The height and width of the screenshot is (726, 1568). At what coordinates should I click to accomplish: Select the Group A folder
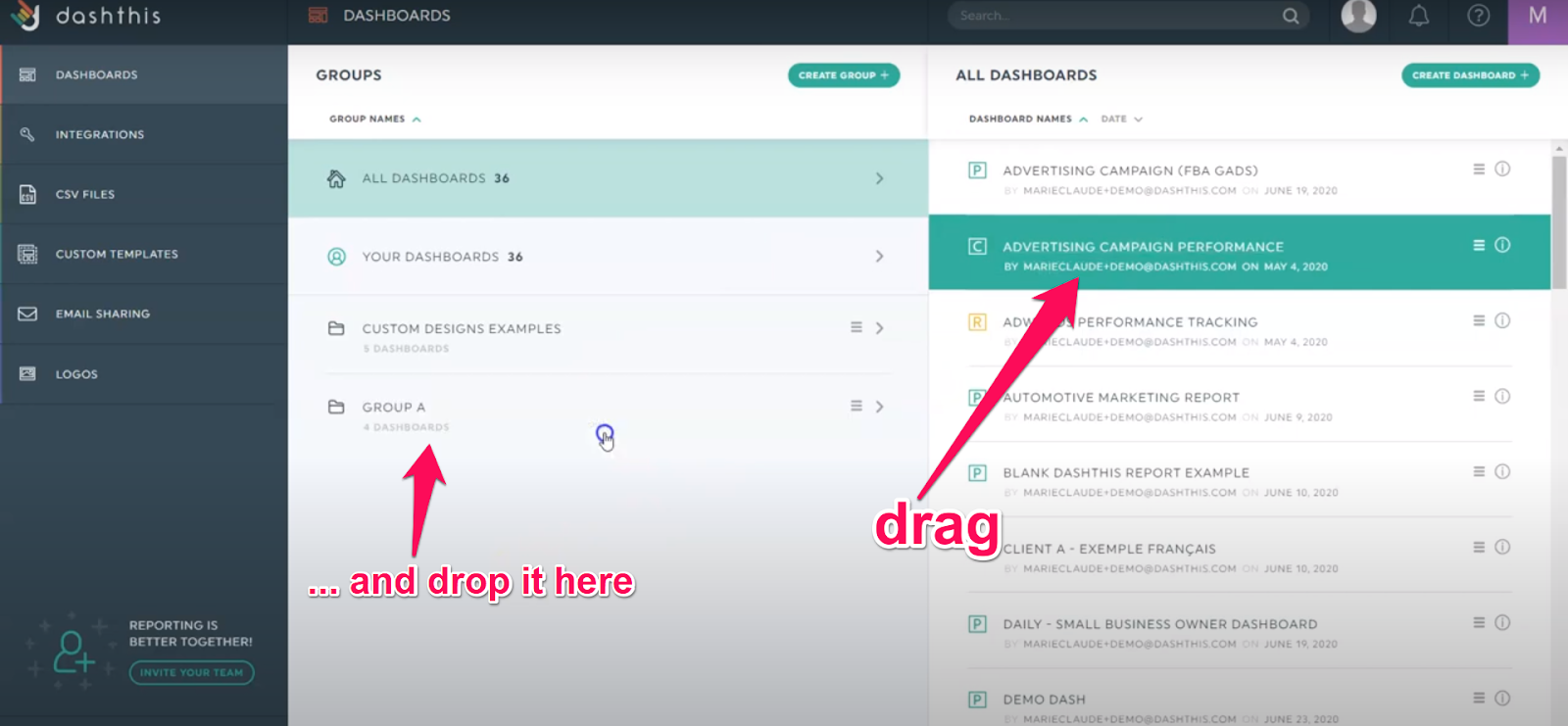pos(608,414)
